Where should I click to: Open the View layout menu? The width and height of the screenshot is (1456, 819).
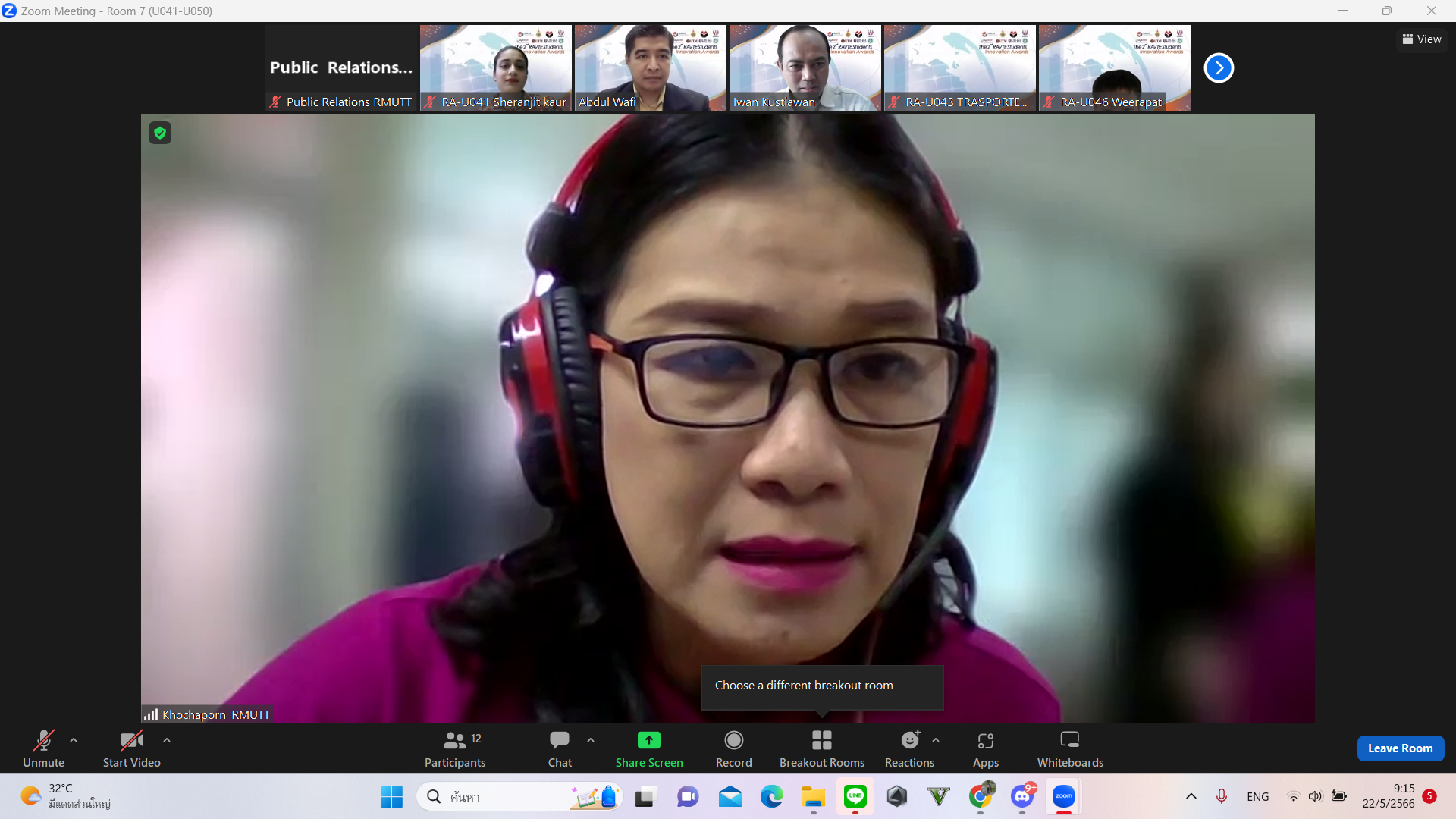[x=1422, y=39]
